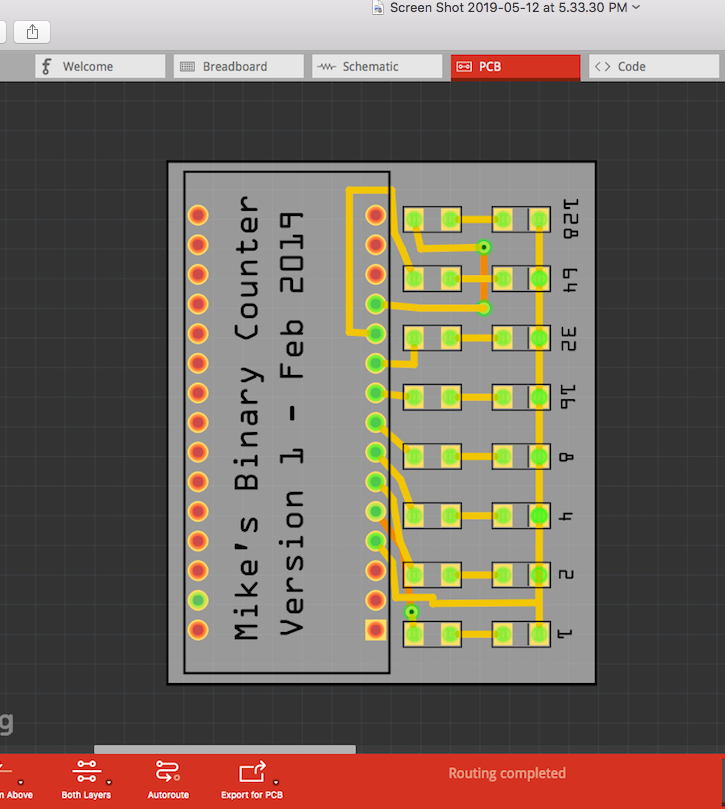Click the Routing completed status message
Image resolution: width=725 pixels, height=809 pixels.
coord(506,773)
